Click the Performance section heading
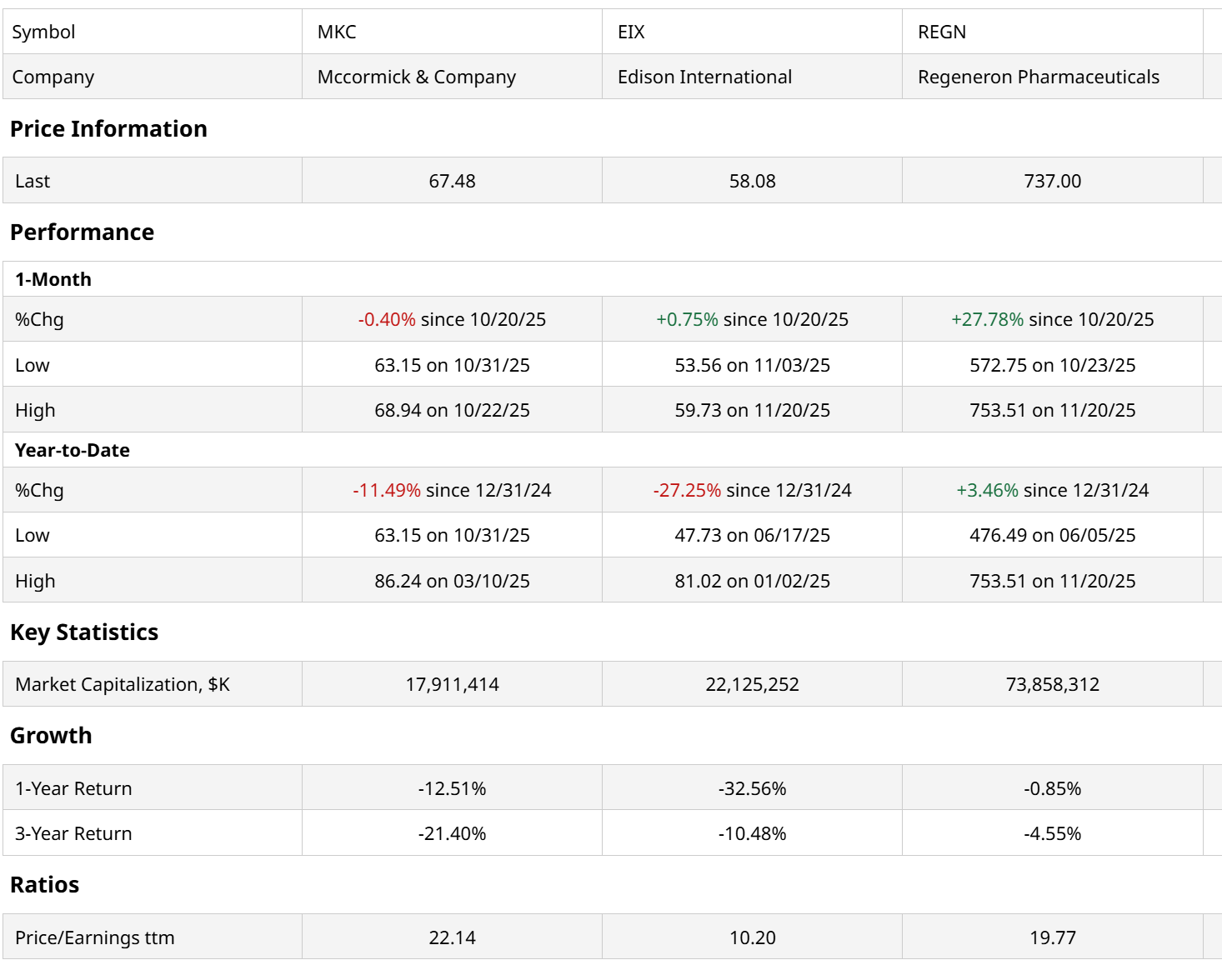Image resolution: width=1222 pixels, height=980 pixels. coord(82,232)
